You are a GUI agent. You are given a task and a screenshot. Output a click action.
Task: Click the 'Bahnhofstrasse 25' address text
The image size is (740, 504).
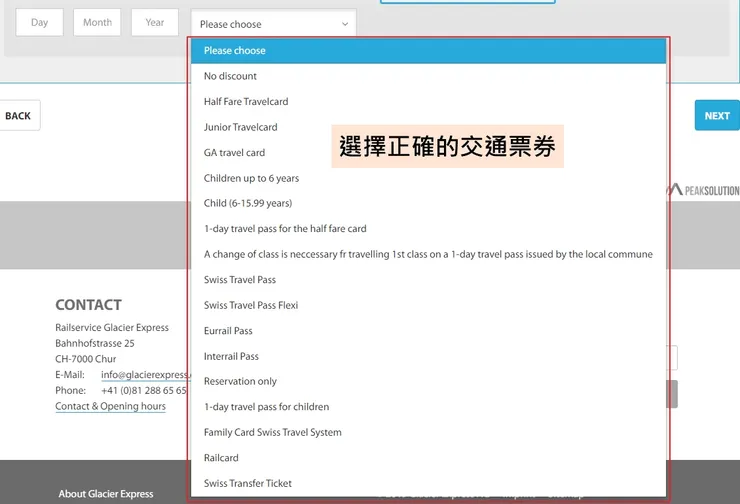click(95, 343)
